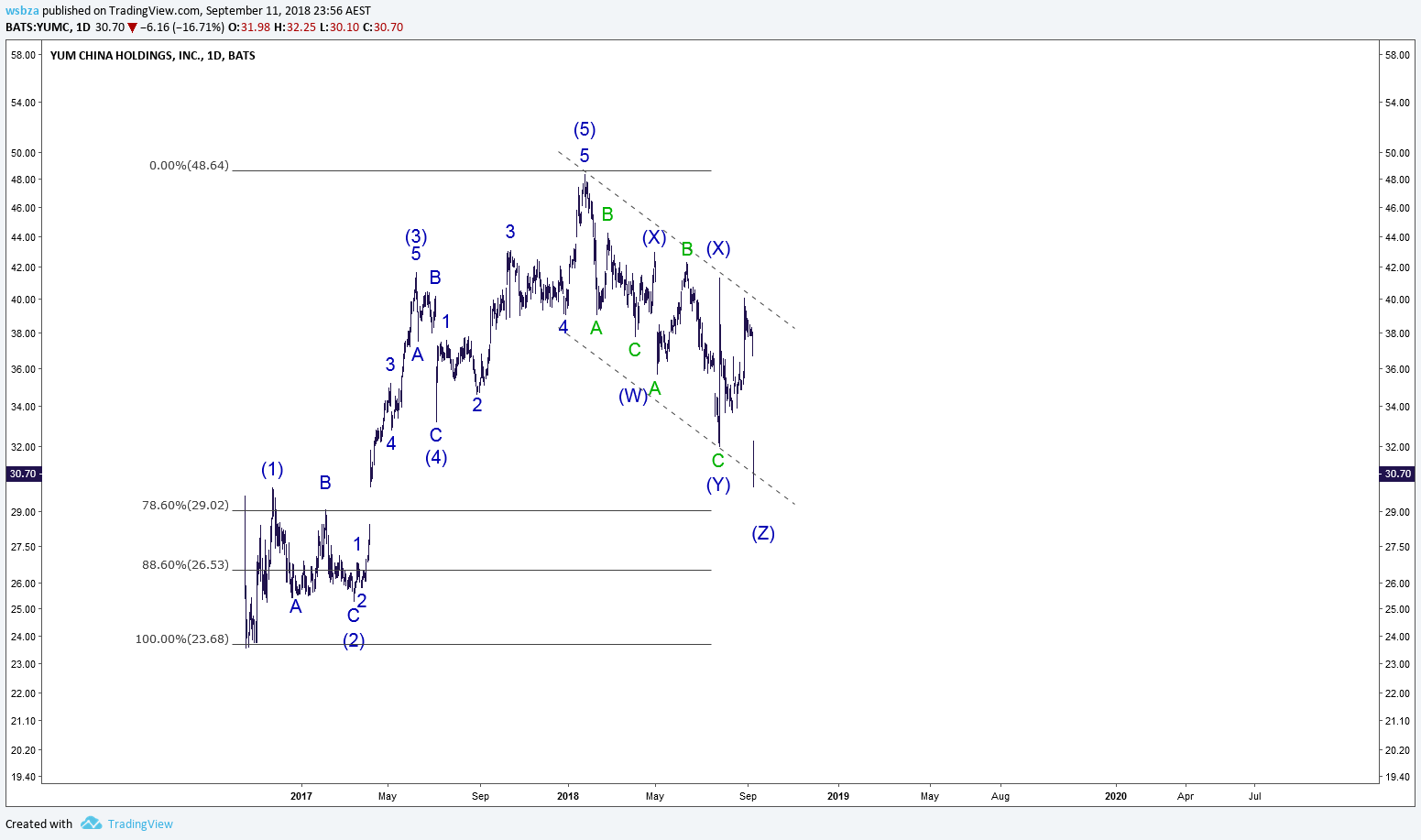This screenshot has height=840, width=1421.
Task: Click the TradingView logo icon at bottom
Action: pyautogui.click(x=91, y=823)
